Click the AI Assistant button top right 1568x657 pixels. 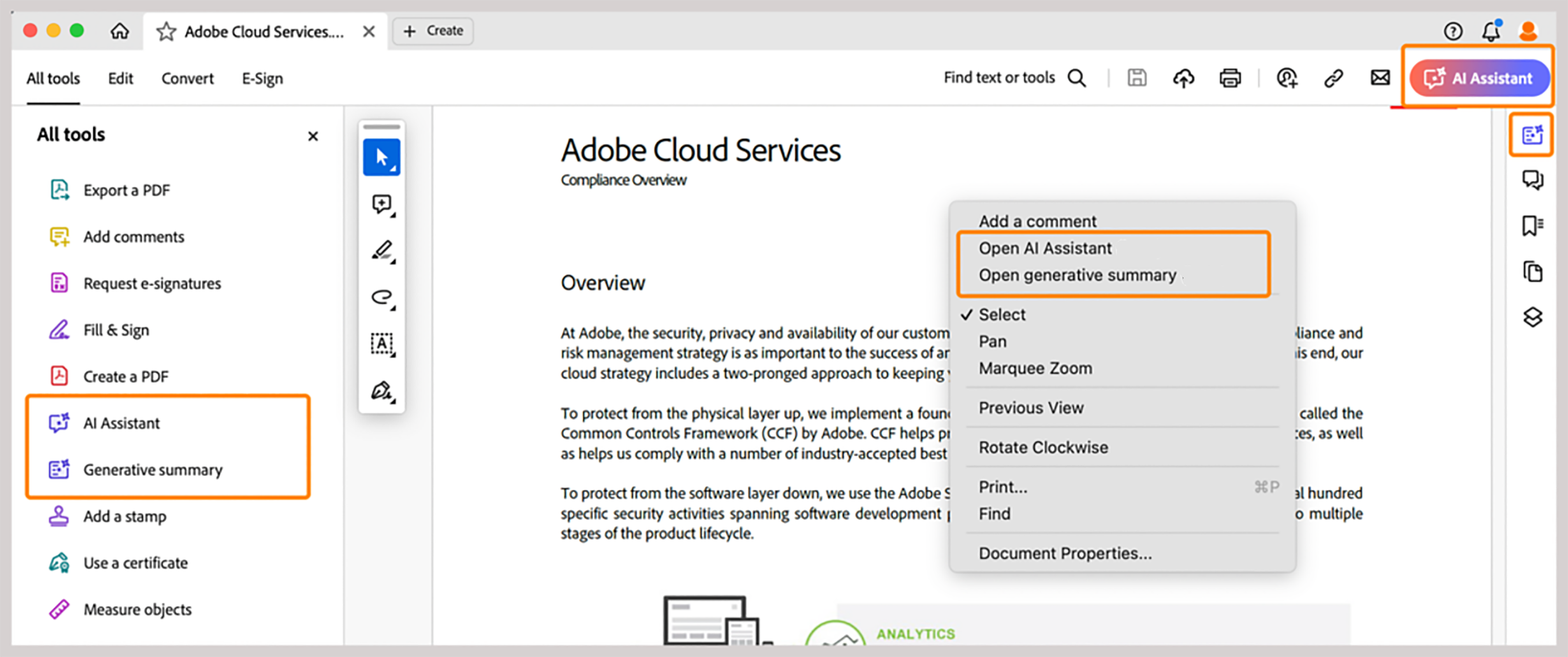pos(1479,79)
